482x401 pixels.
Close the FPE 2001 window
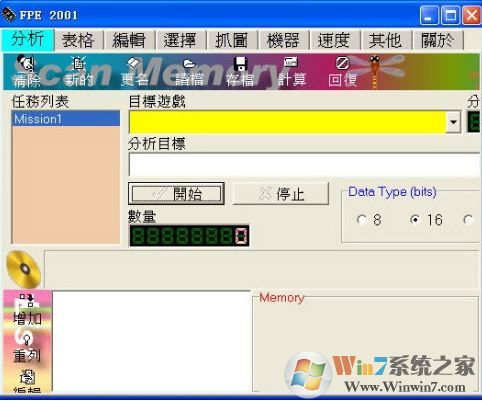coord(471,15)
